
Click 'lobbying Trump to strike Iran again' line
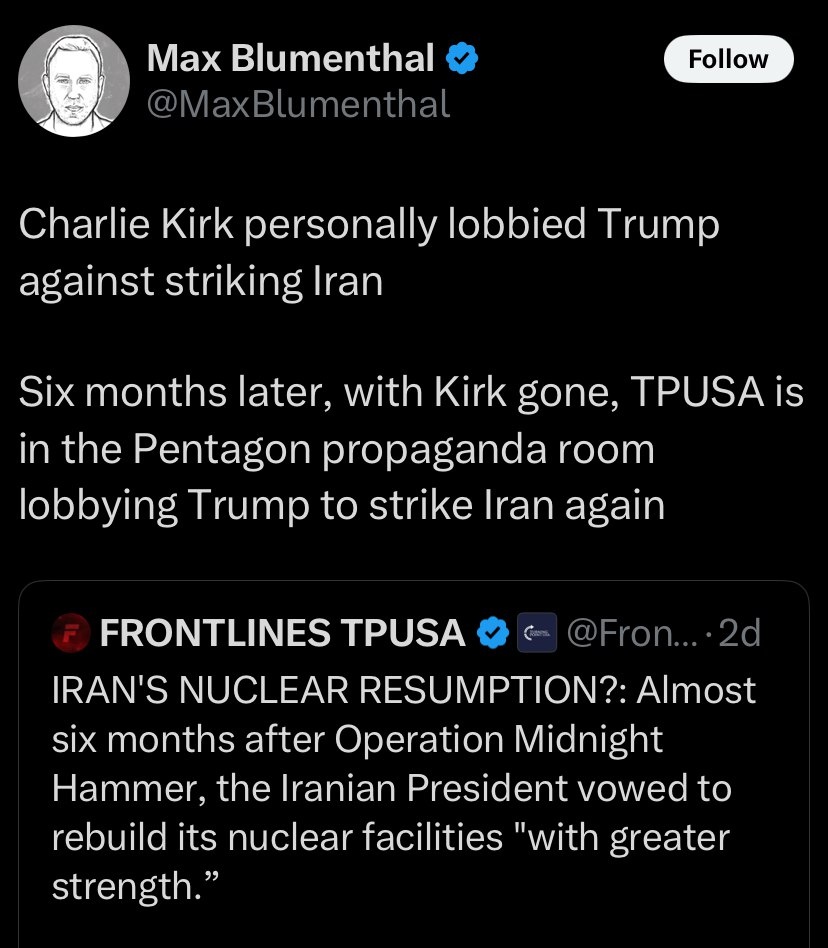[341, 505]
